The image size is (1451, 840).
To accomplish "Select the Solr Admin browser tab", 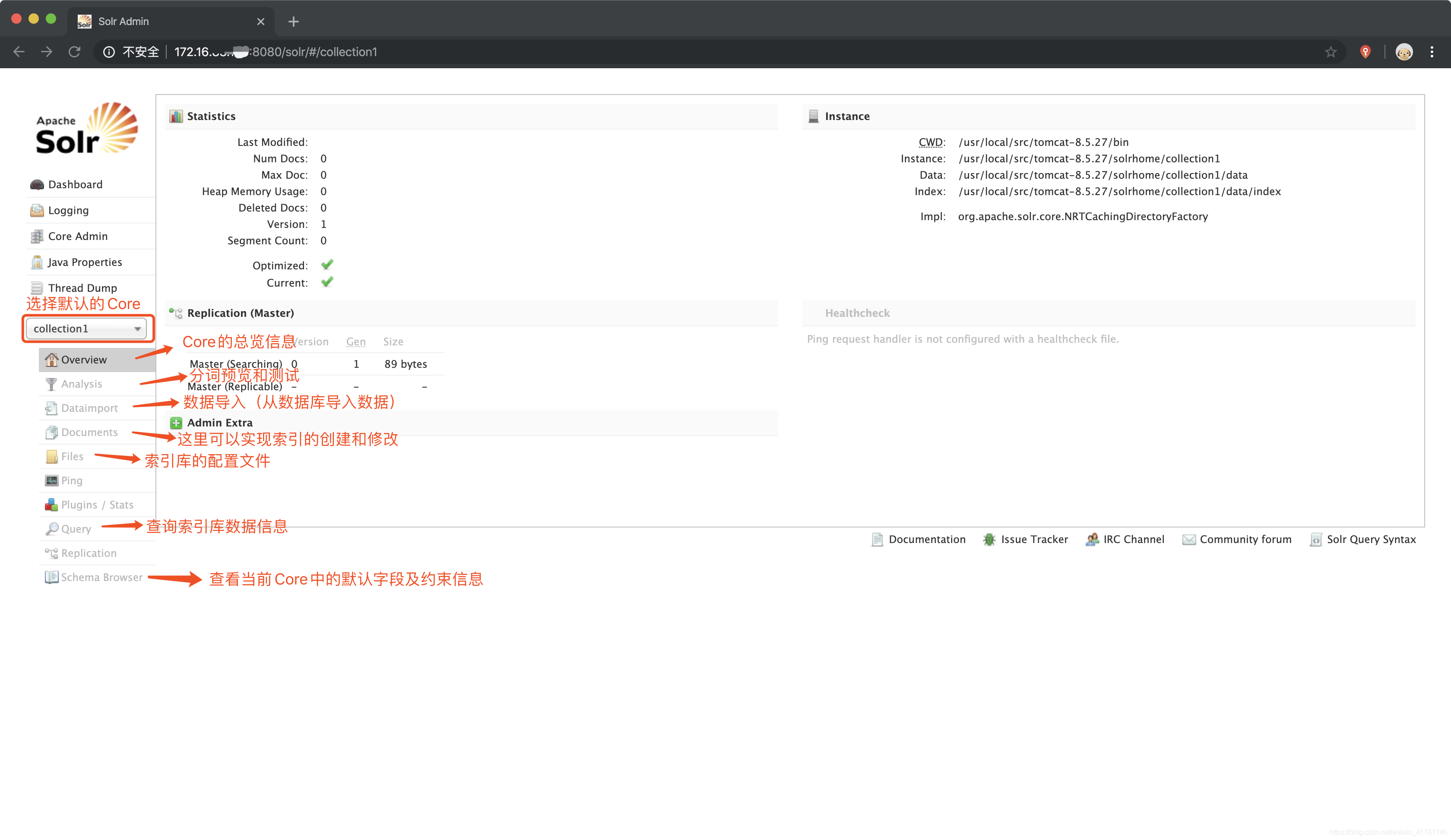I will [x=171, y=21].
